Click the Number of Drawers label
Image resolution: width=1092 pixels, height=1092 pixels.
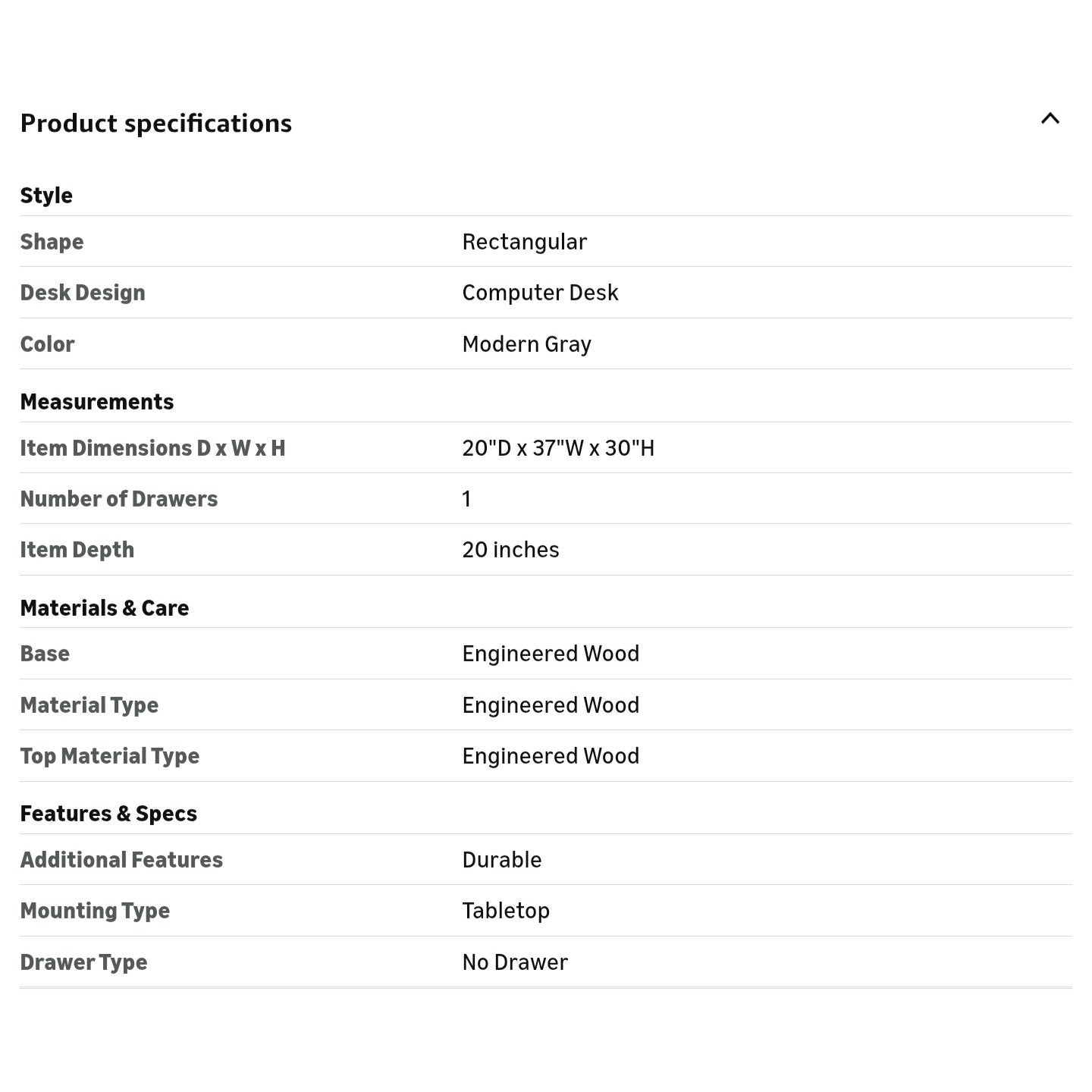click(x=119, y=499)
